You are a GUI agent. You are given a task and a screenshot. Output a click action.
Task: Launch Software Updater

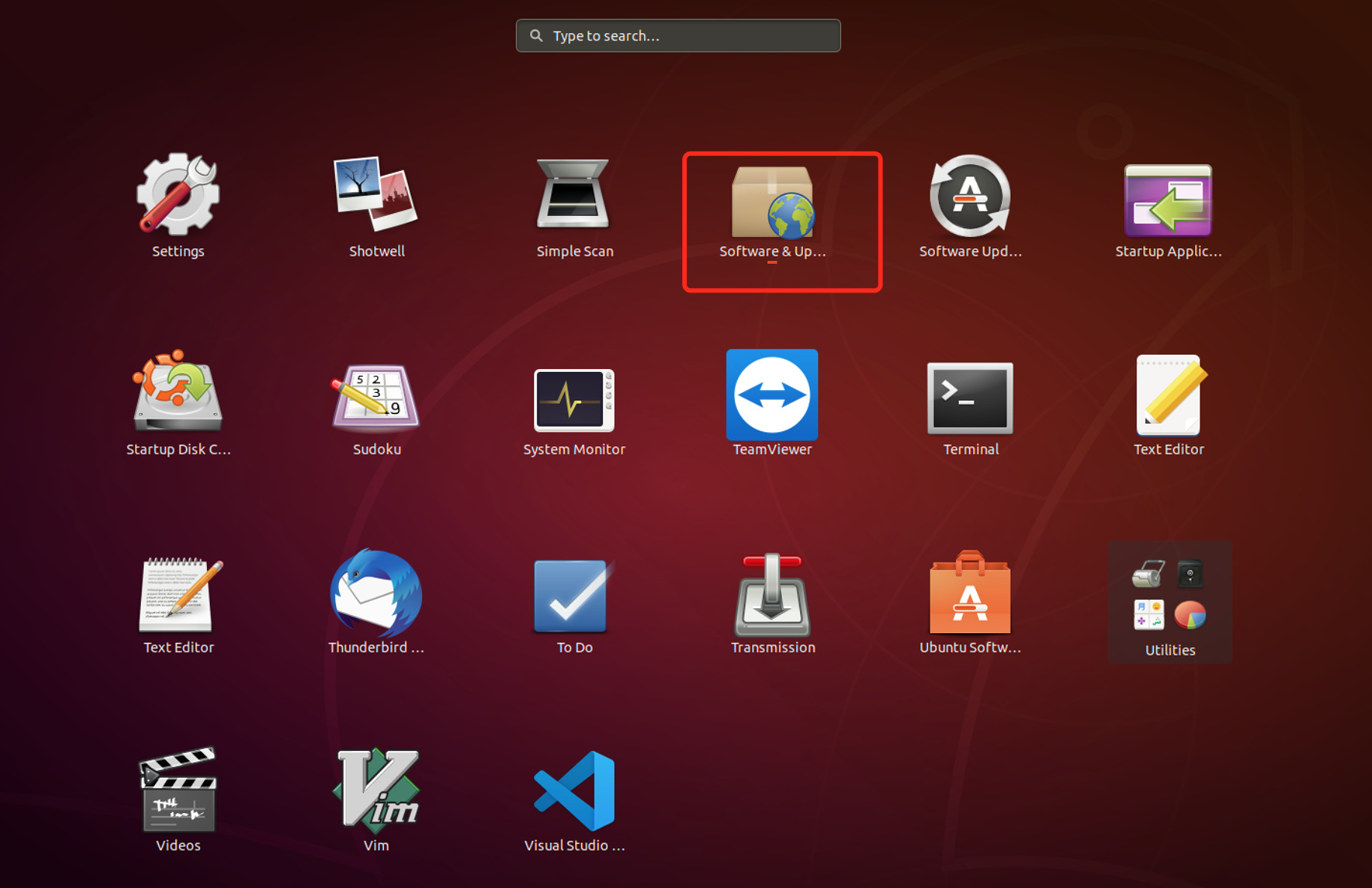[x=970, y=199]
